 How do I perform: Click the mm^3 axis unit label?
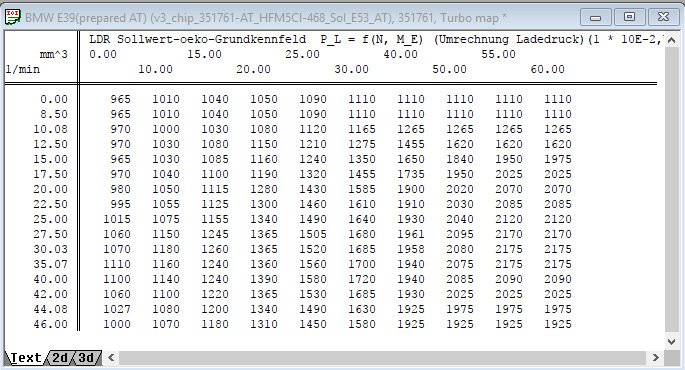point(54,55)
